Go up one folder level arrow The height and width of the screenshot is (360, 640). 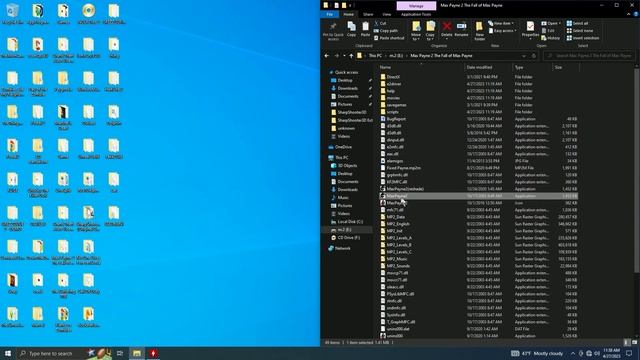pos(351,56)
